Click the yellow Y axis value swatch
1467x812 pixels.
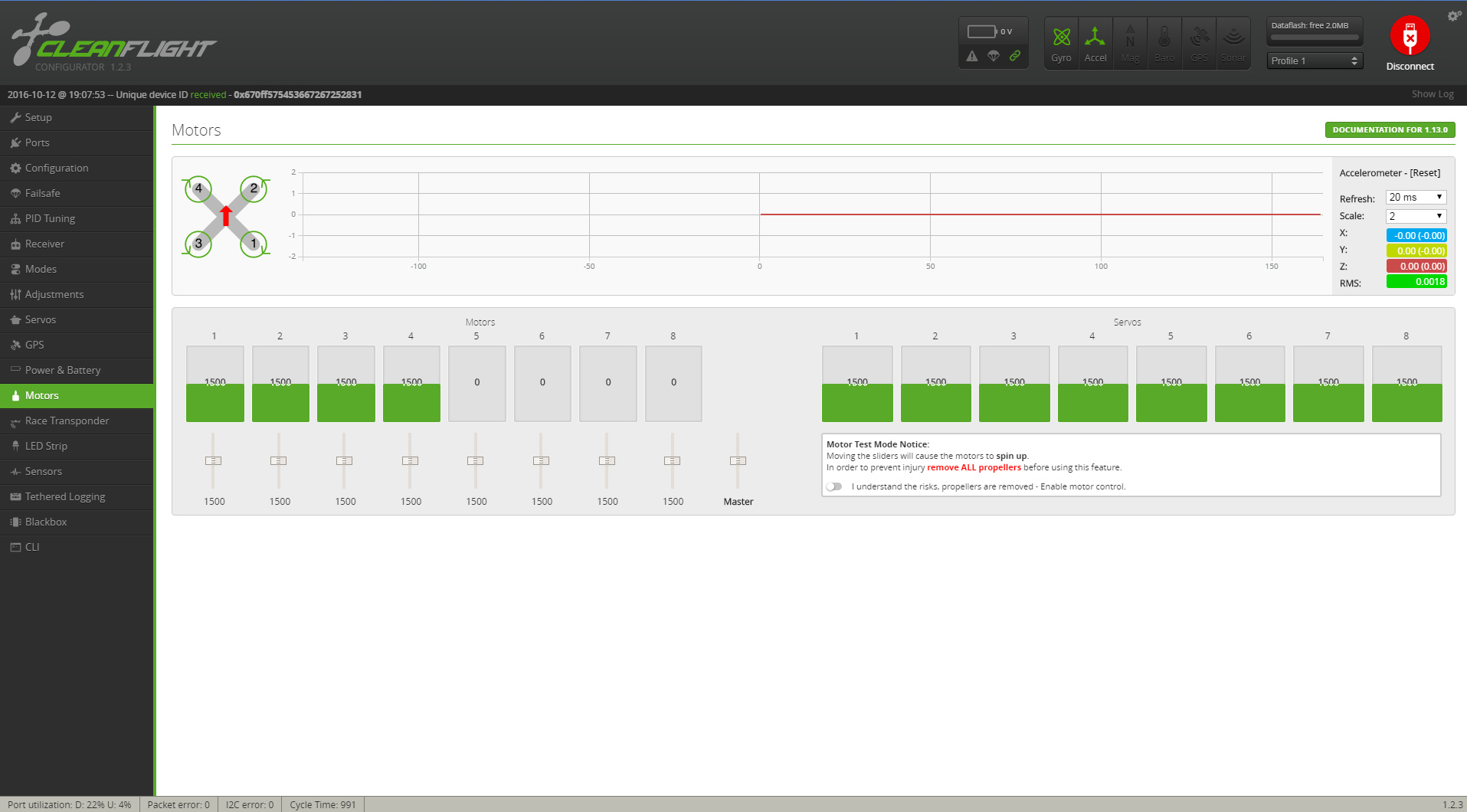click(x=1416, y=250)
